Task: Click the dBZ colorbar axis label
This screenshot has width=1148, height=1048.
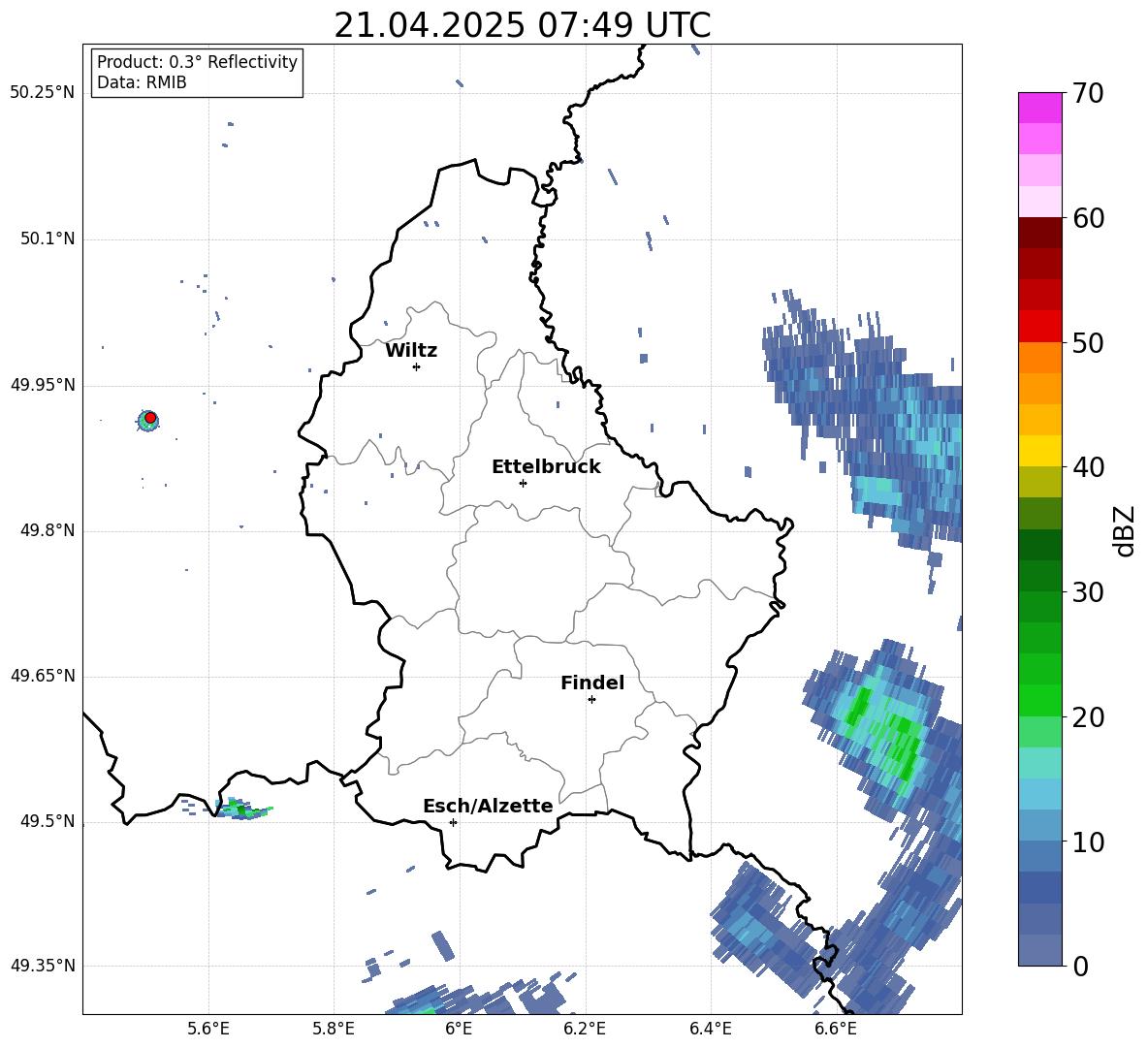Action: (1126, 530)
